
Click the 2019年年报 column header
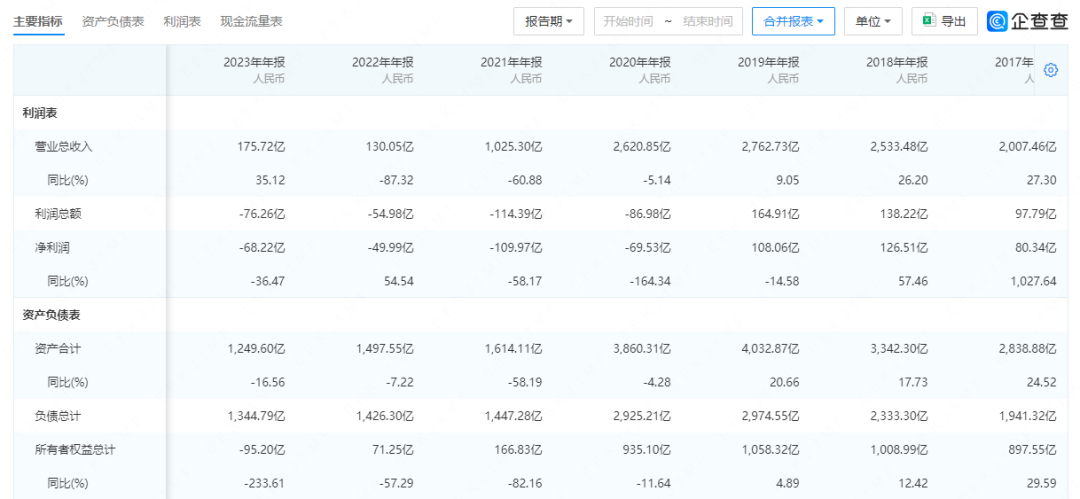(769, 62)
